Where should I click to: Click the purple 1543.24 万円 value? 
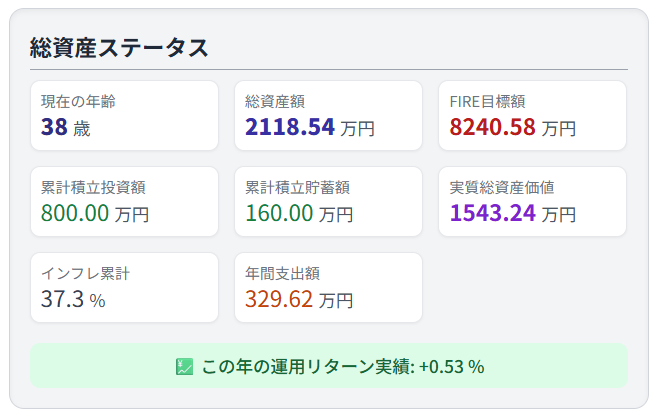point(513,213)
